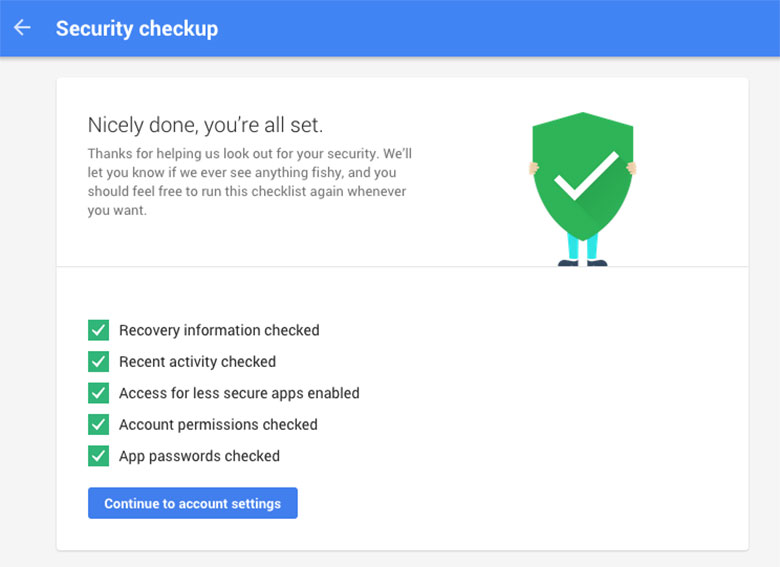
Task: Click the back arrow in header
Action: coord(22,28)
